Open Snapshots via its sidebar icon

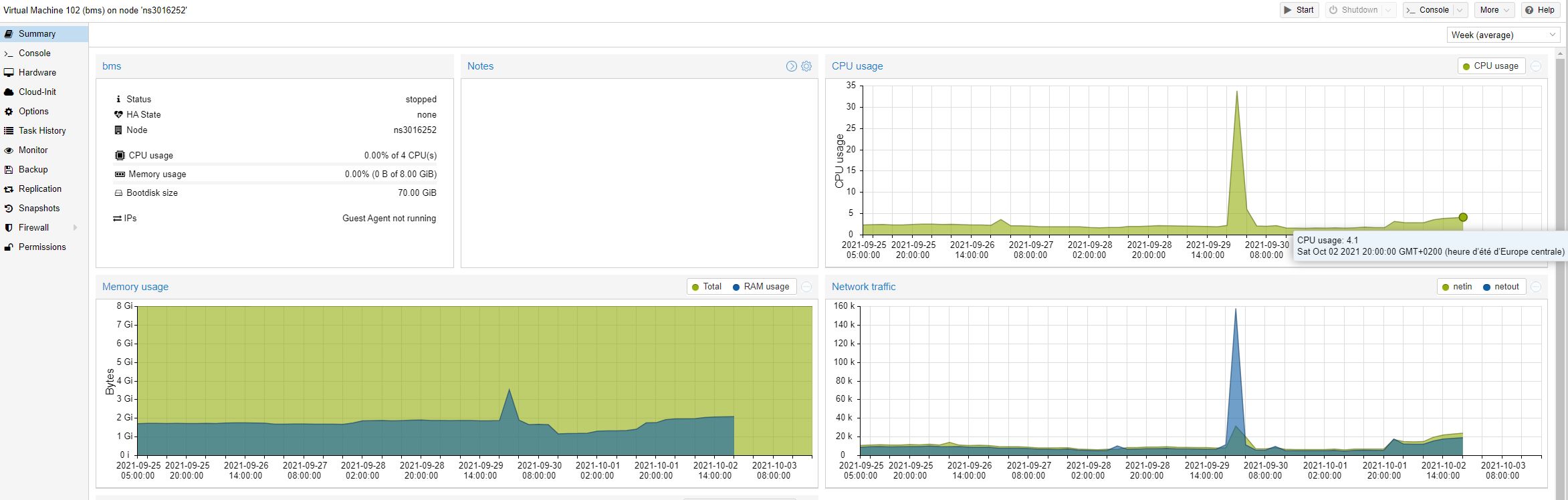9,209
